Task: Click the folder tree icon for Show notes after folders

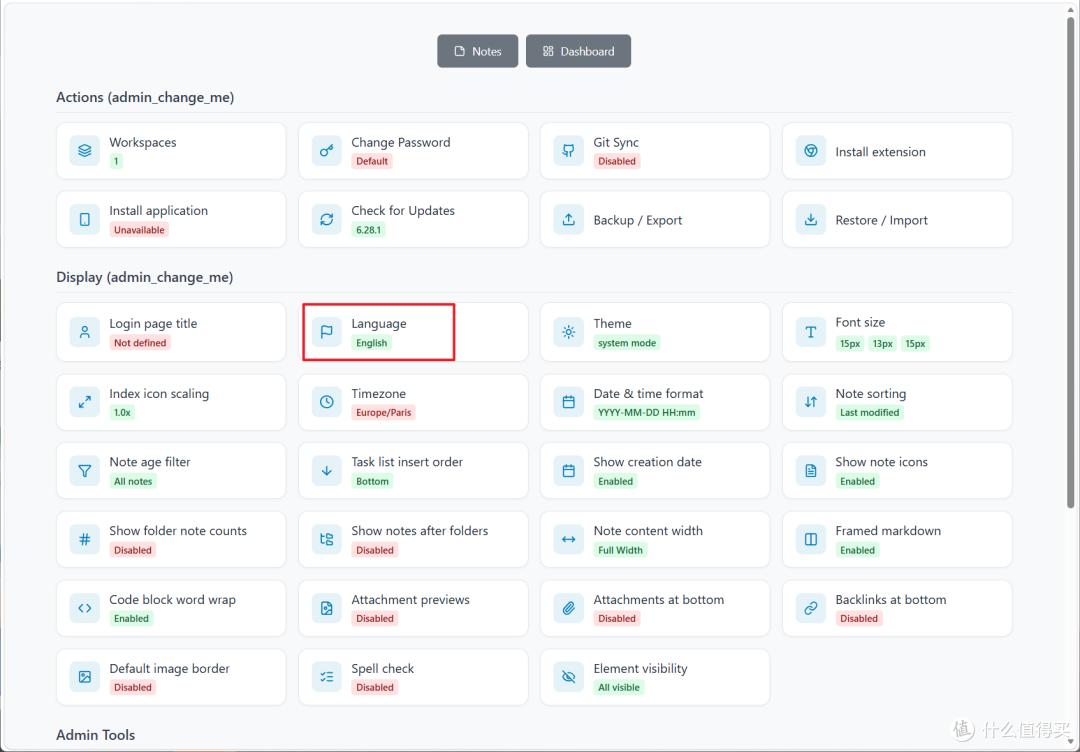Action: point(326,540)
